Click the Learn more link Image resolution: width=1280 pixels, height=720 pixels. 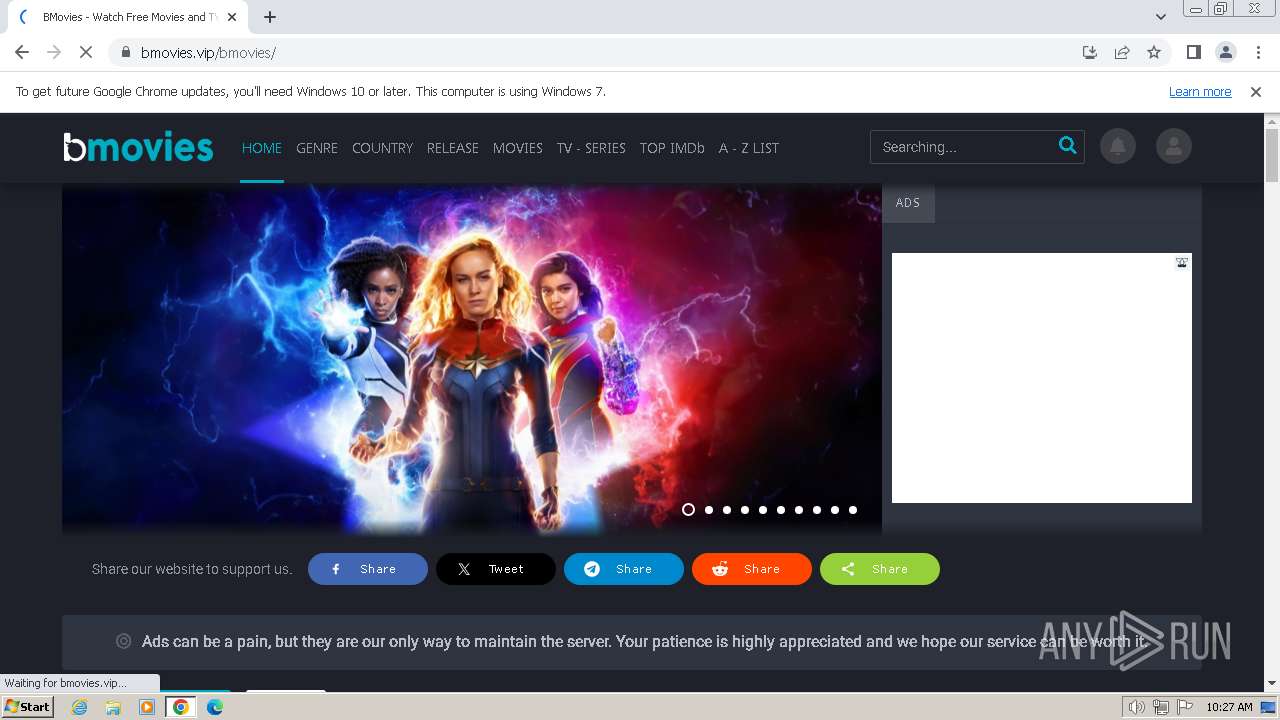pos(1200,91)
